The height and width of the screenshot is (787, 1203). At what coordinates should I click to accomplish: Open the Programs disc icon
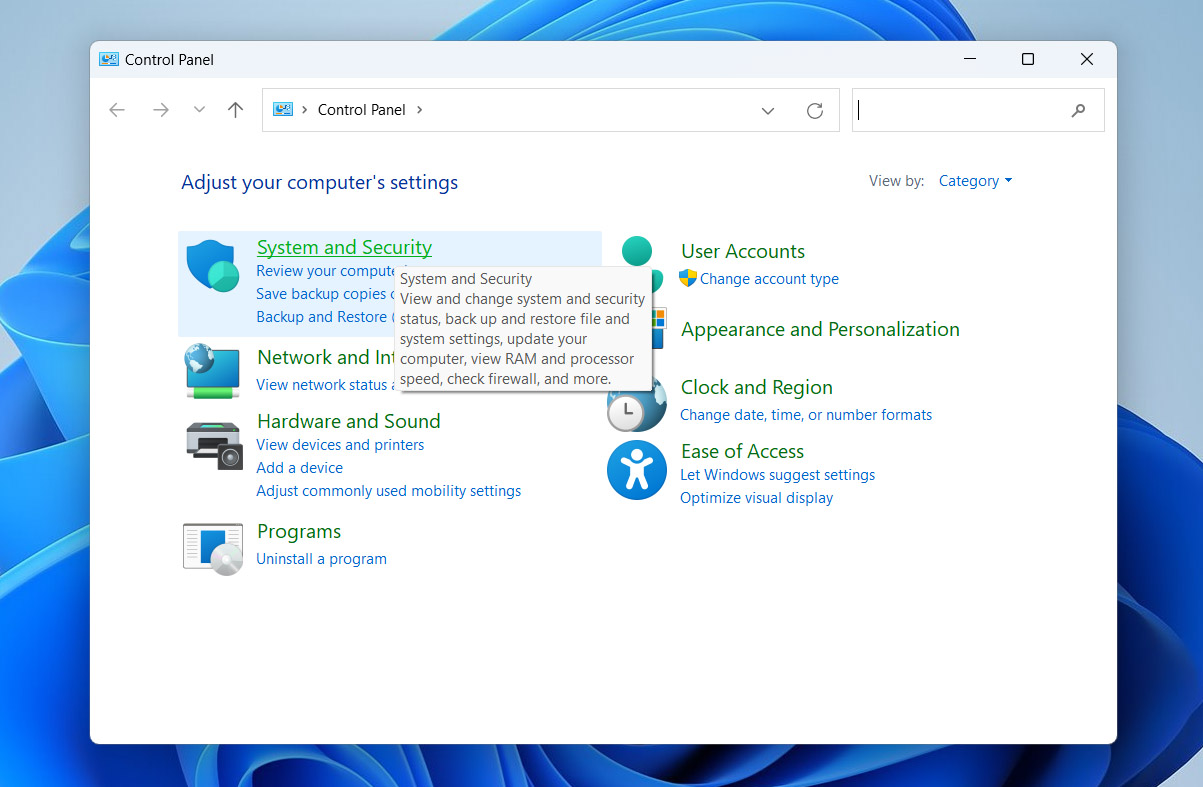pyautogui.click(x=213, y=549)
